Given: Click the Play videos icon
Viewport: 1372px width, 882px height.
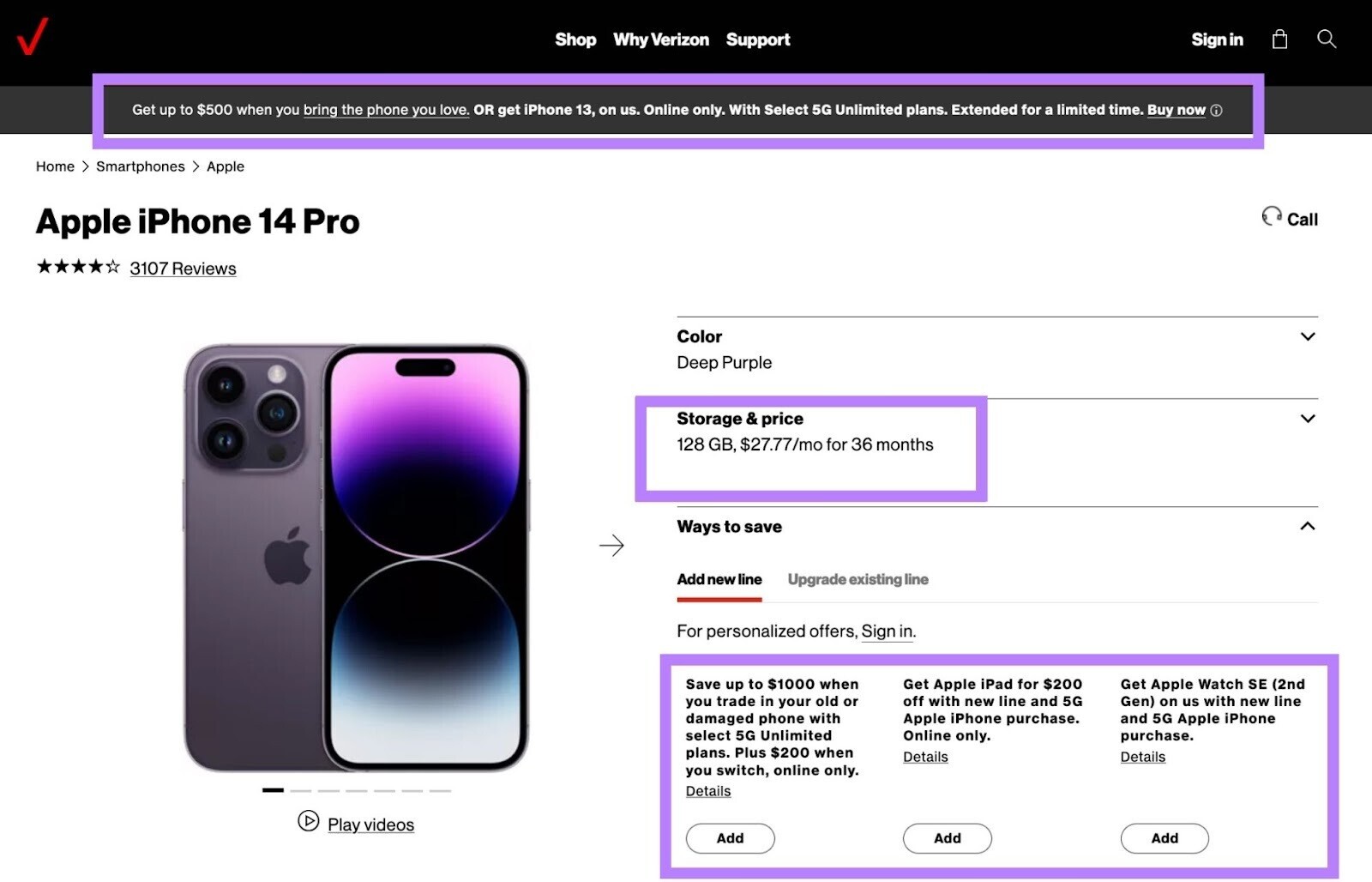Looking at the screenshot, I should click(x=309, y=824).
